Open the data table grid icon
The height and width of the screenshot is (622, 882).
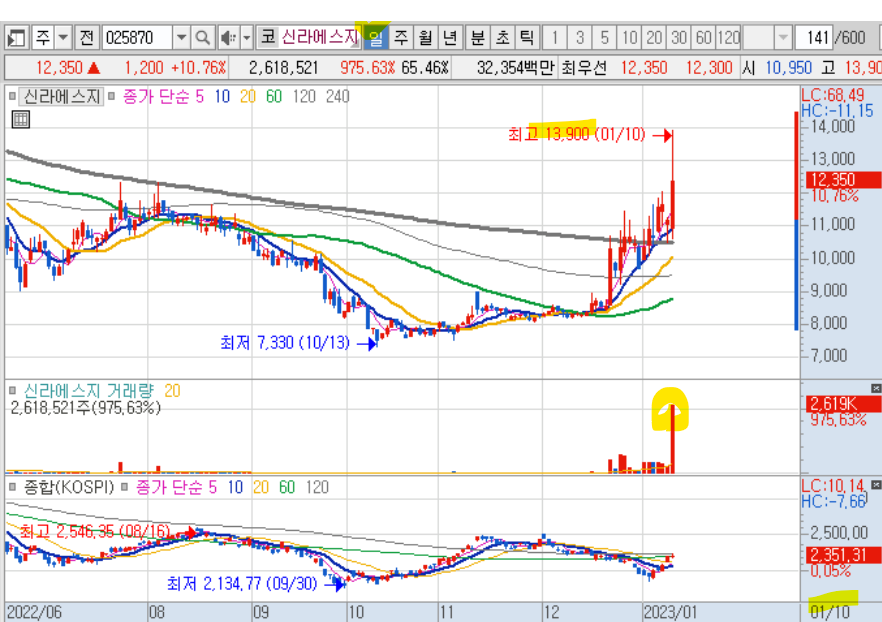coord(21,119)
